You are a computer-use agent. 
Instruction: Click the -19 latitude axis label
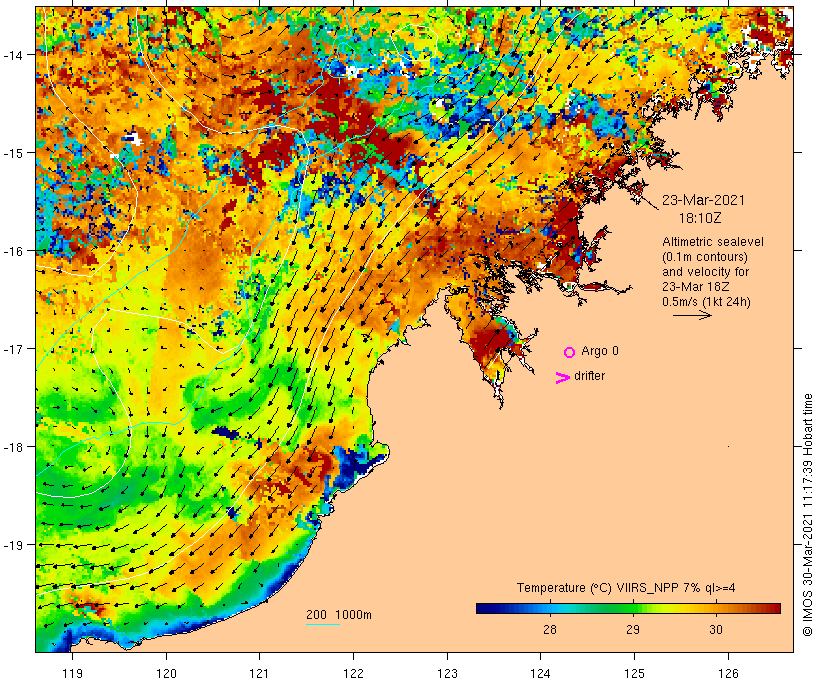(13, 545)
